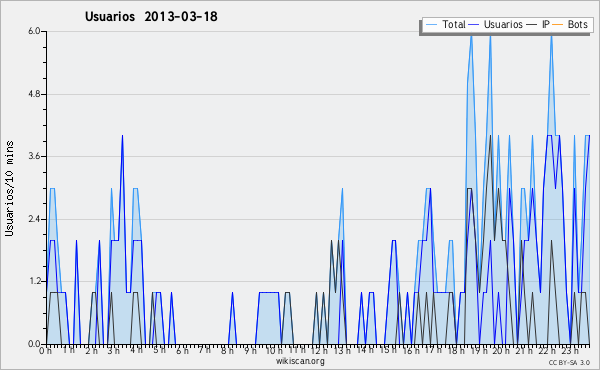Click the chart title 'Usuarios 2013-03-18'
Viewport: 600px width, 370px height.
(x=151, y=16)
